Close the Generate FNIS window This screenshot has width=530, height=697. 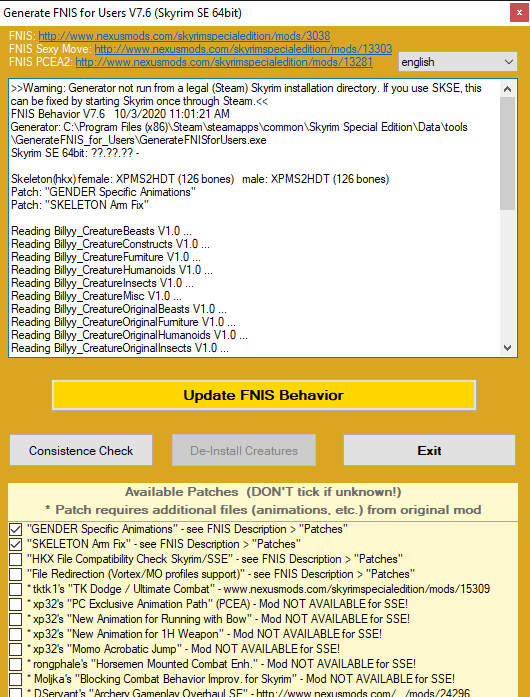(x=519, y=13)
